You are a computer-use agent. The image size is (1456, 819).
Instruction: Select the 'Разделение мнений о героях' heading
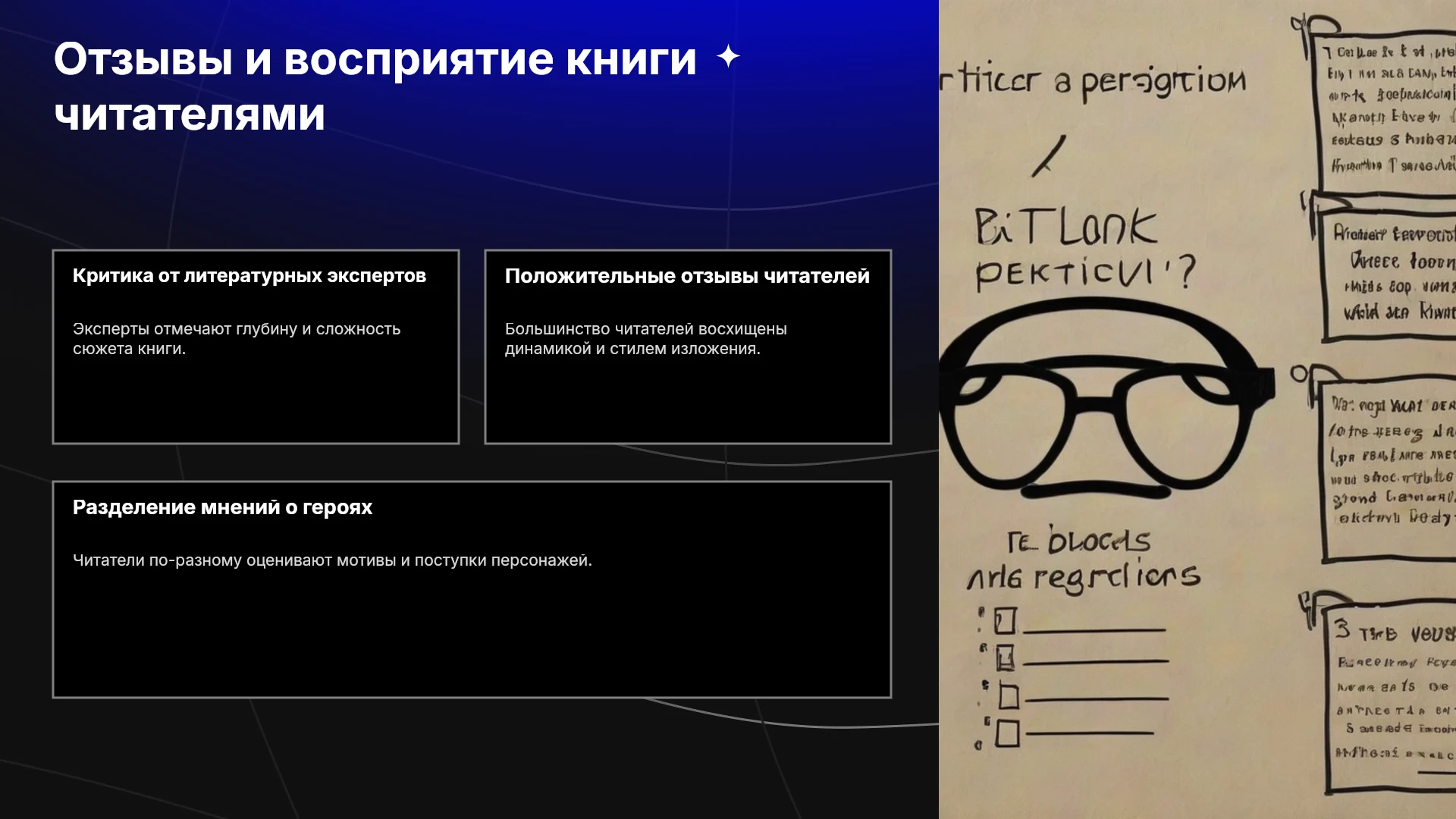[222, 507]
